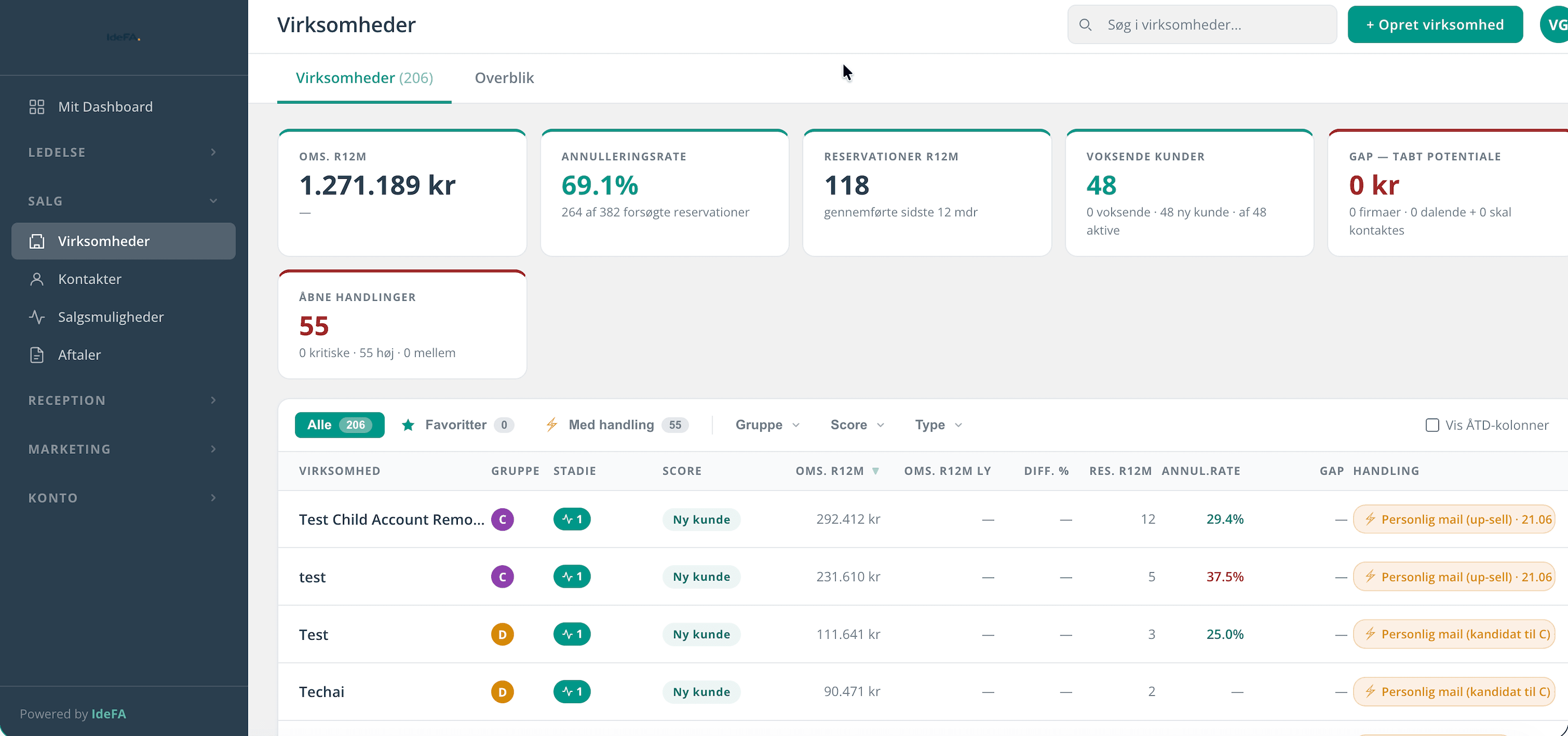
Task: Switch to the Overblik tab
Action: tap(504, 78)
